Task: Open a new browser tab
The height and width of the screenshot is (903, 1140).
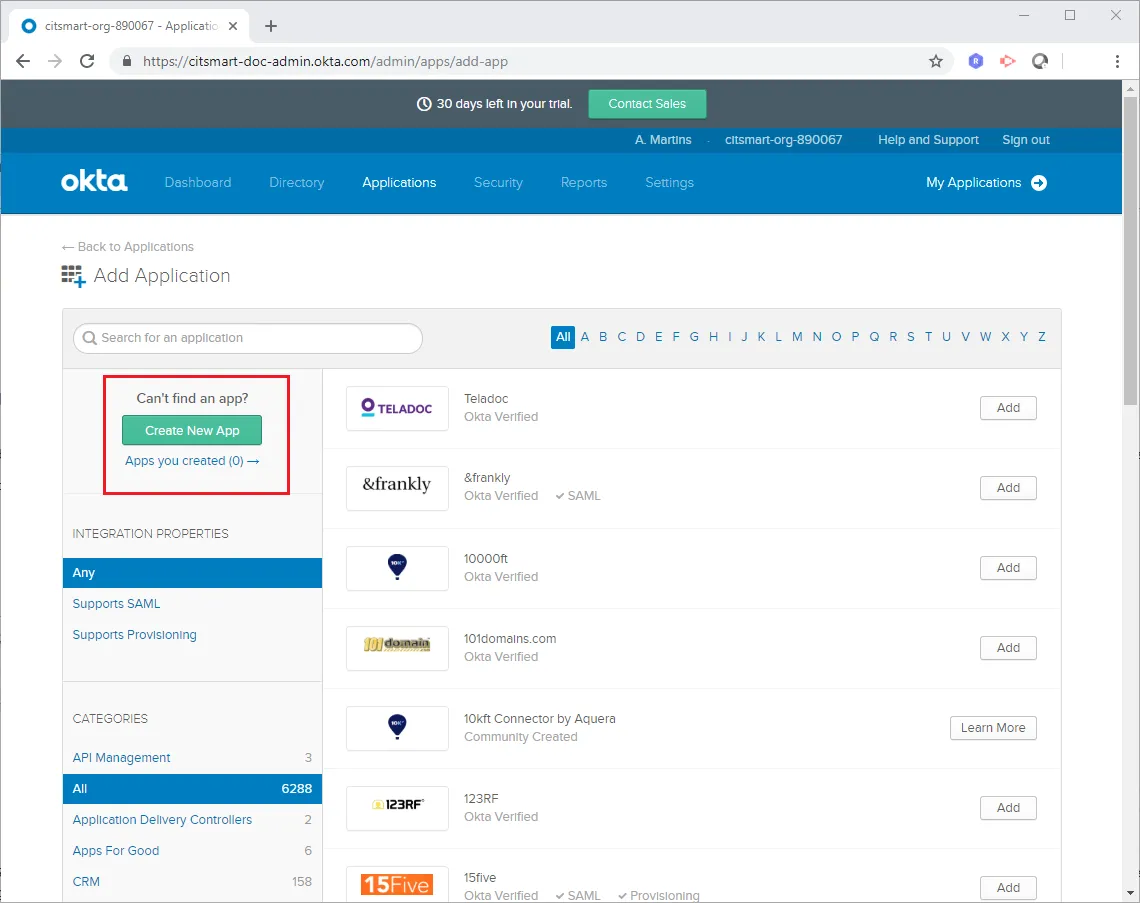Action: [x=271, y=26]
